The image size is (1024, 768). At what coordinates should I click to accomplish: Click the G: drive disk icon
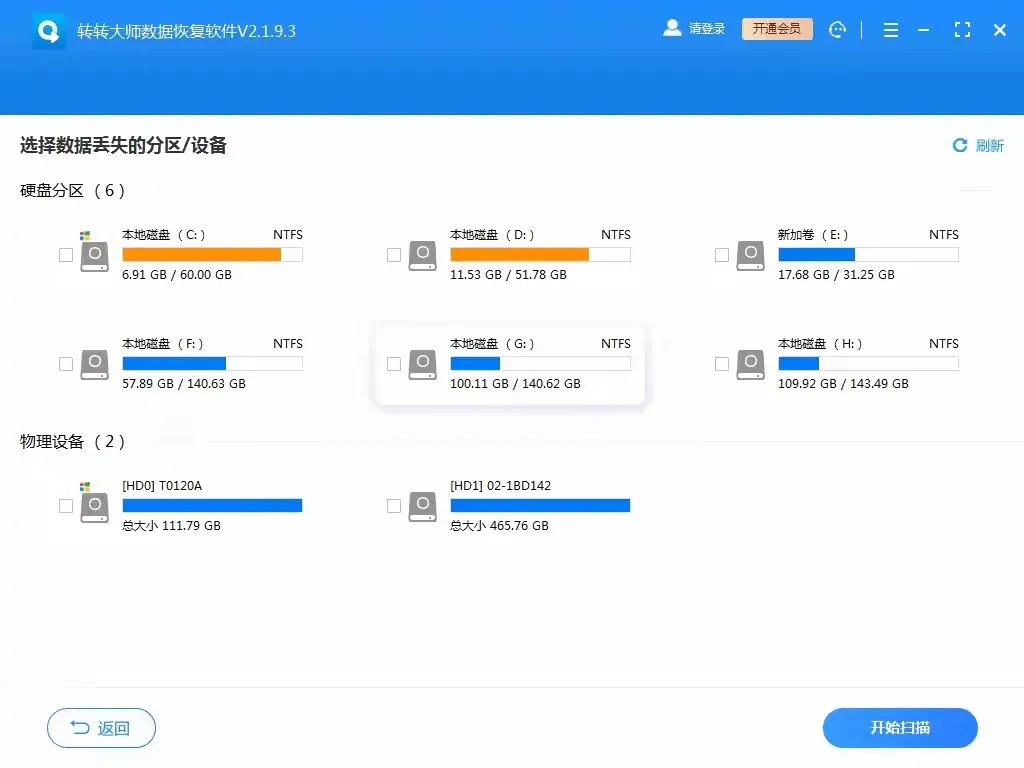pyautogui.click(x=423, y=364)
